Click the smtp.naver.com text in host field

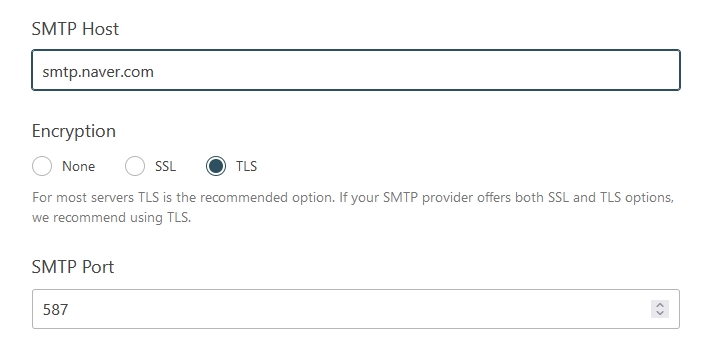coord(98,72)
